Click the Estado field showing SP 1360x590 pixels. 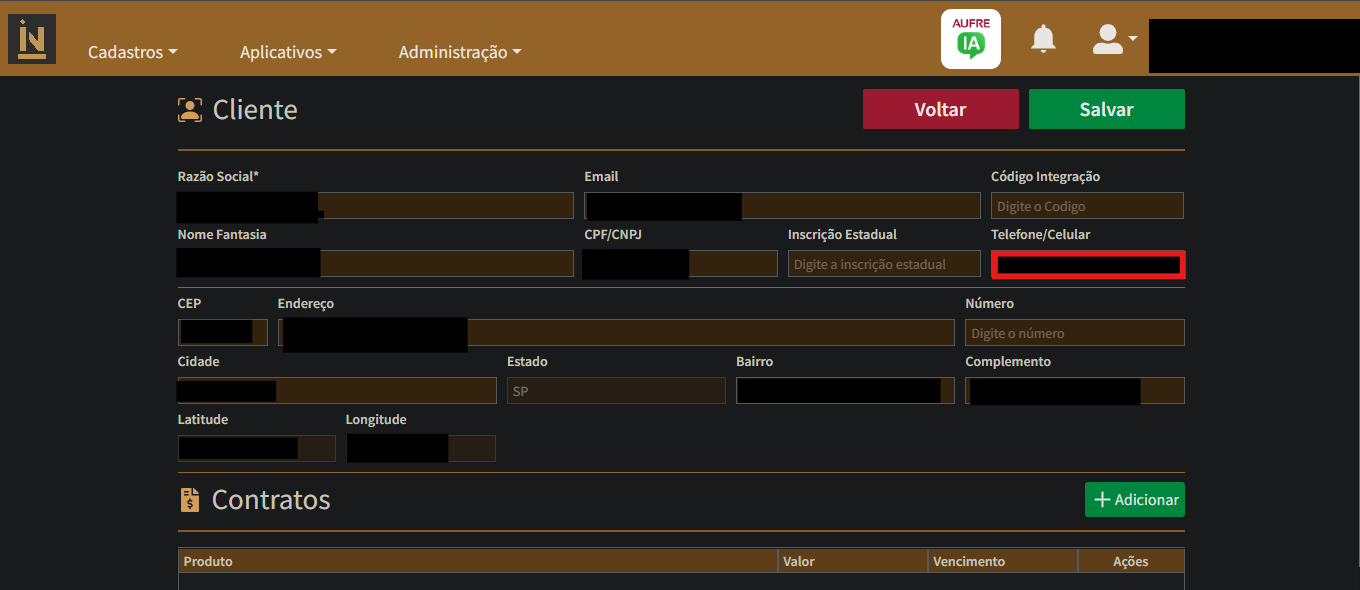coord(615,391)
